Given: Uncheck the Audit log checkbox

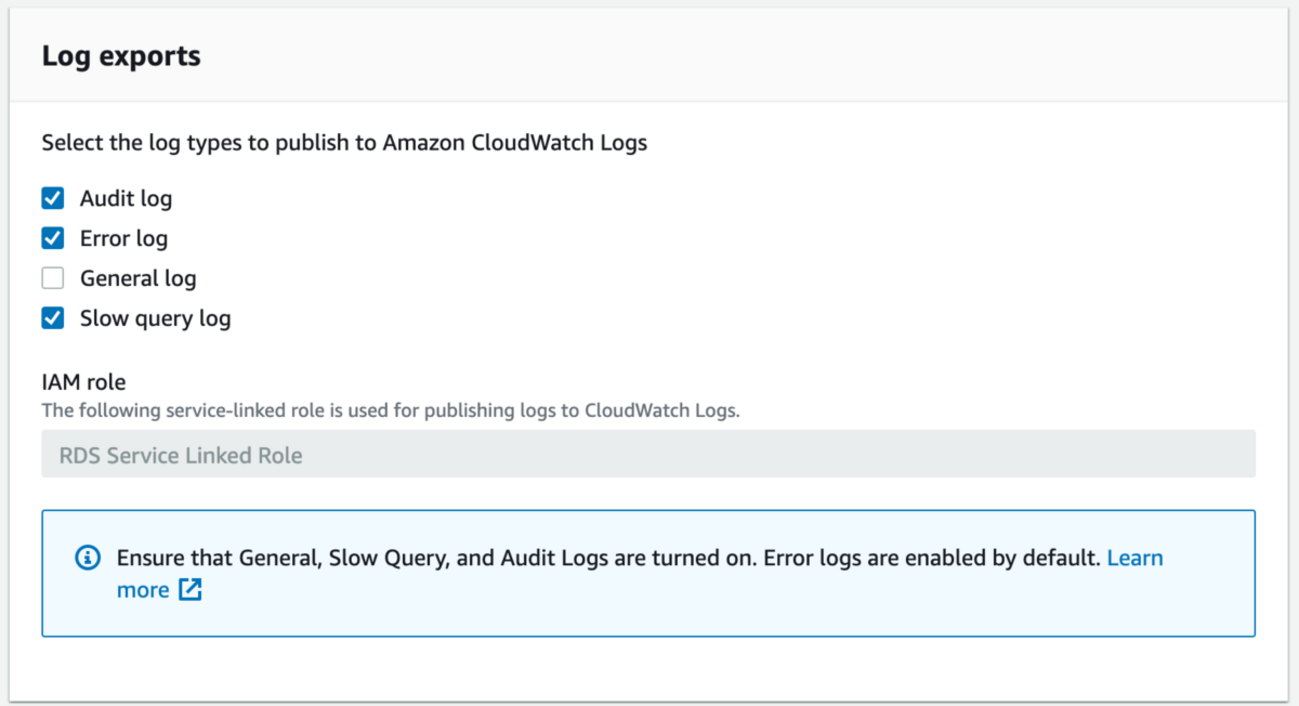Looking at the screenshot, I should point(53,198).
